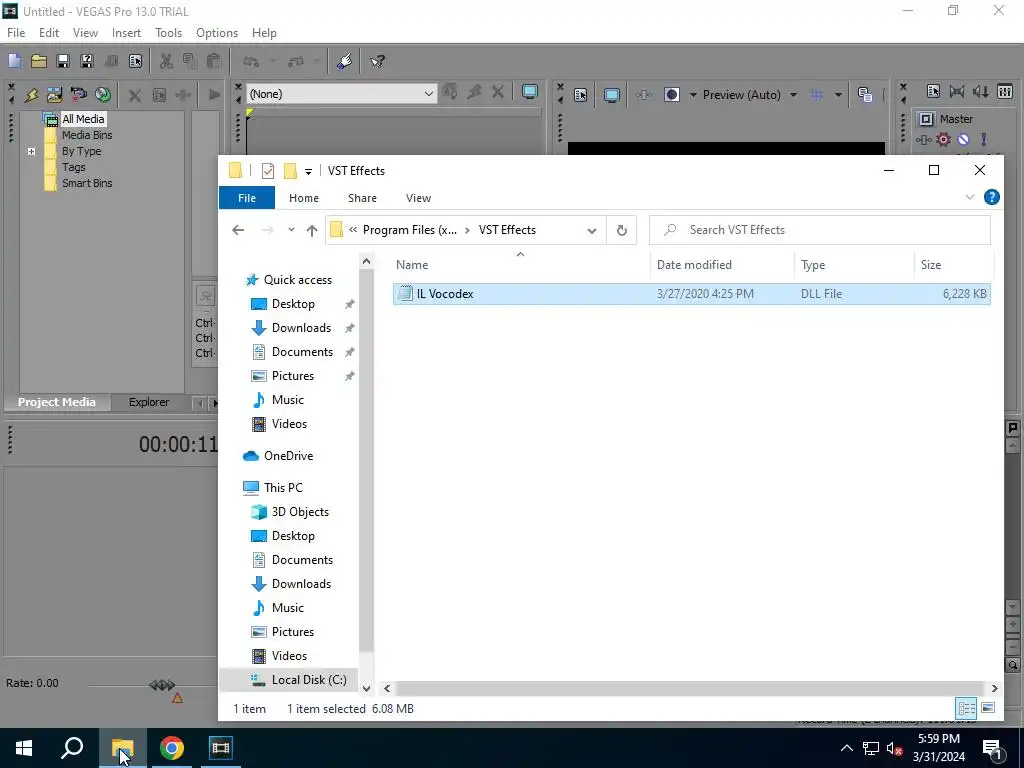
Task: Open Windows Start menu
Action: 24,748
